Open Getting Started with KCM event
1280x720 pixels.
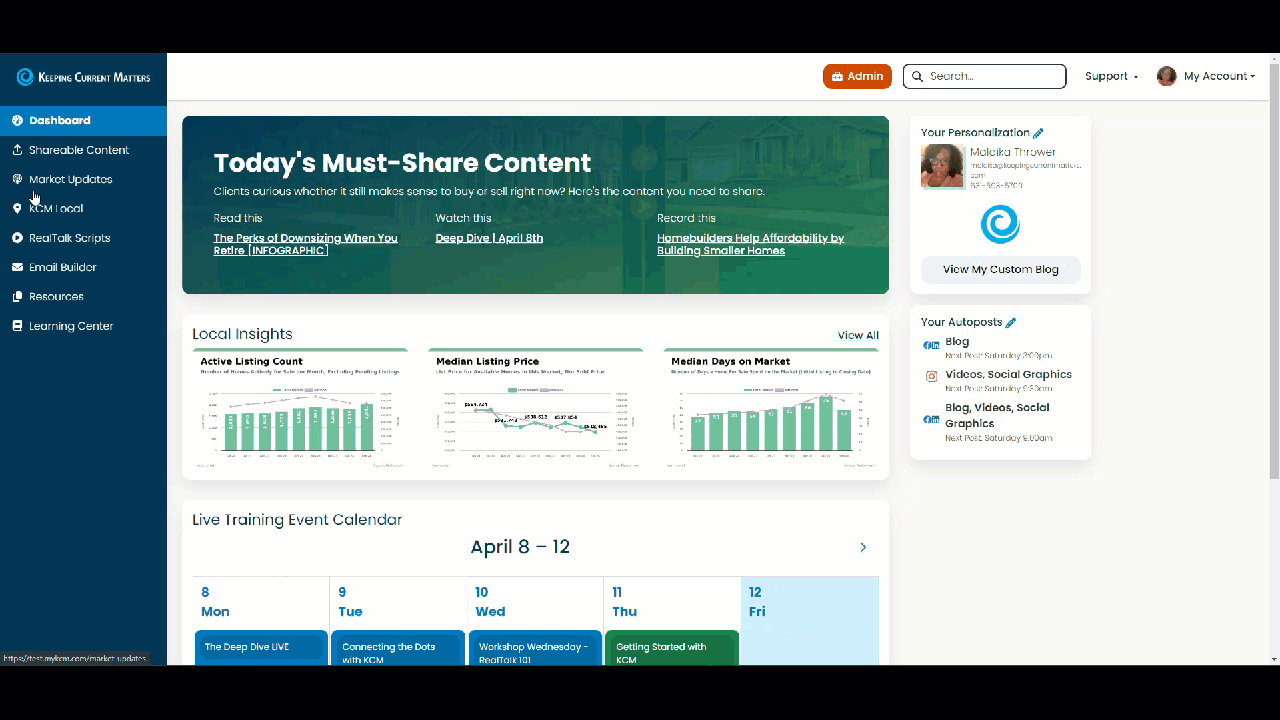tap(672, 648)
